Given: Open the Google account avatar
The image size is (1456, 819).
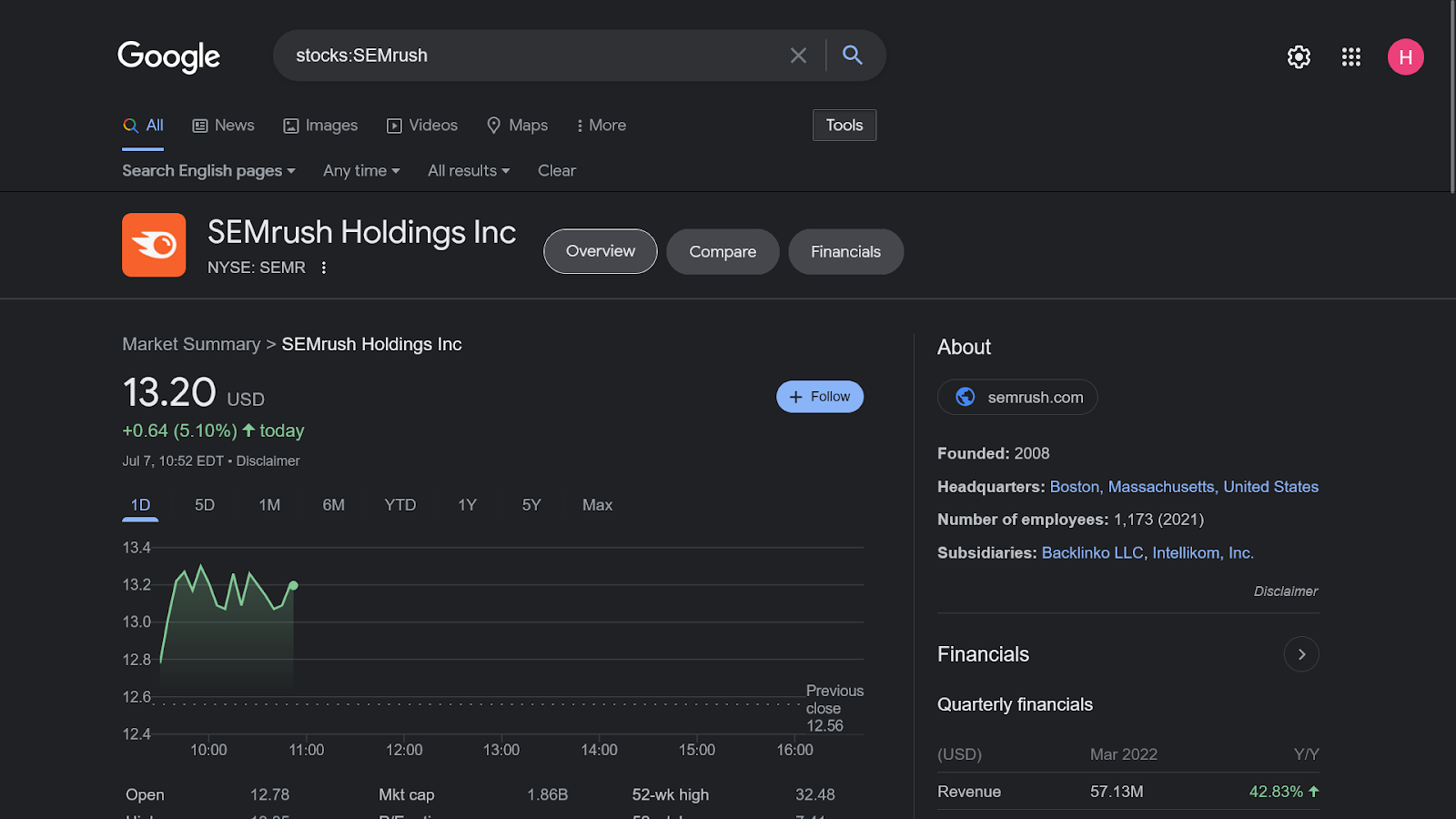Looking at the screenshot, I should tap(1405, 57).
